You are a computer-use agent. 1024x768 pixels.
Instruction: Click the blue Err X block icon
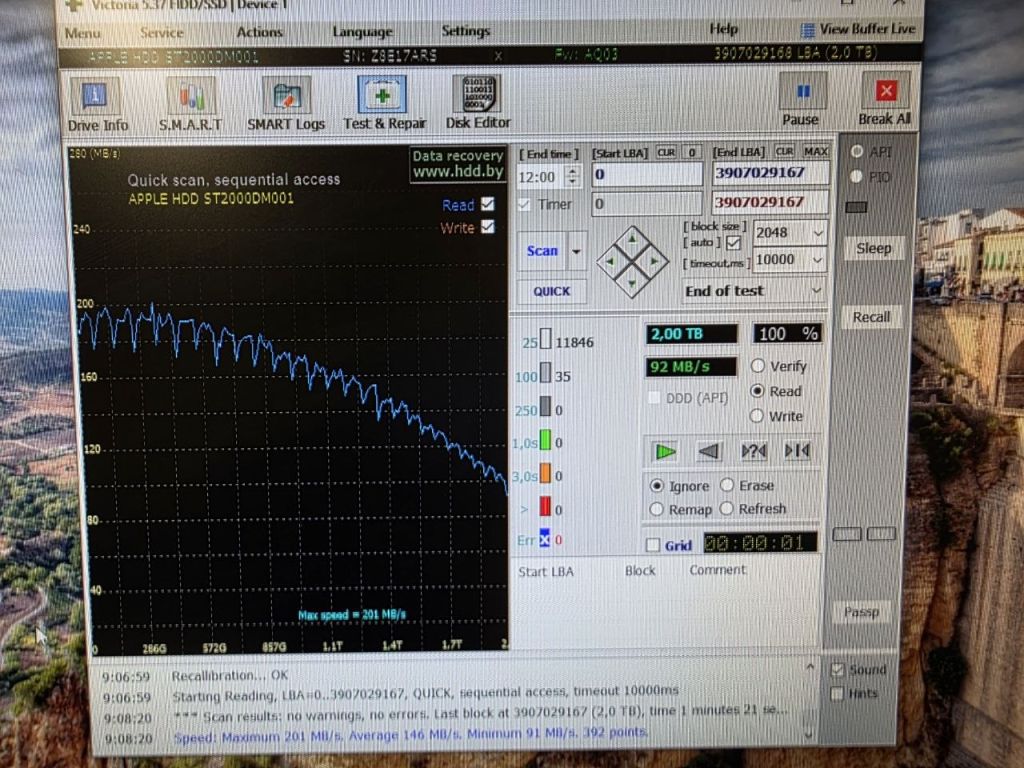545,538
